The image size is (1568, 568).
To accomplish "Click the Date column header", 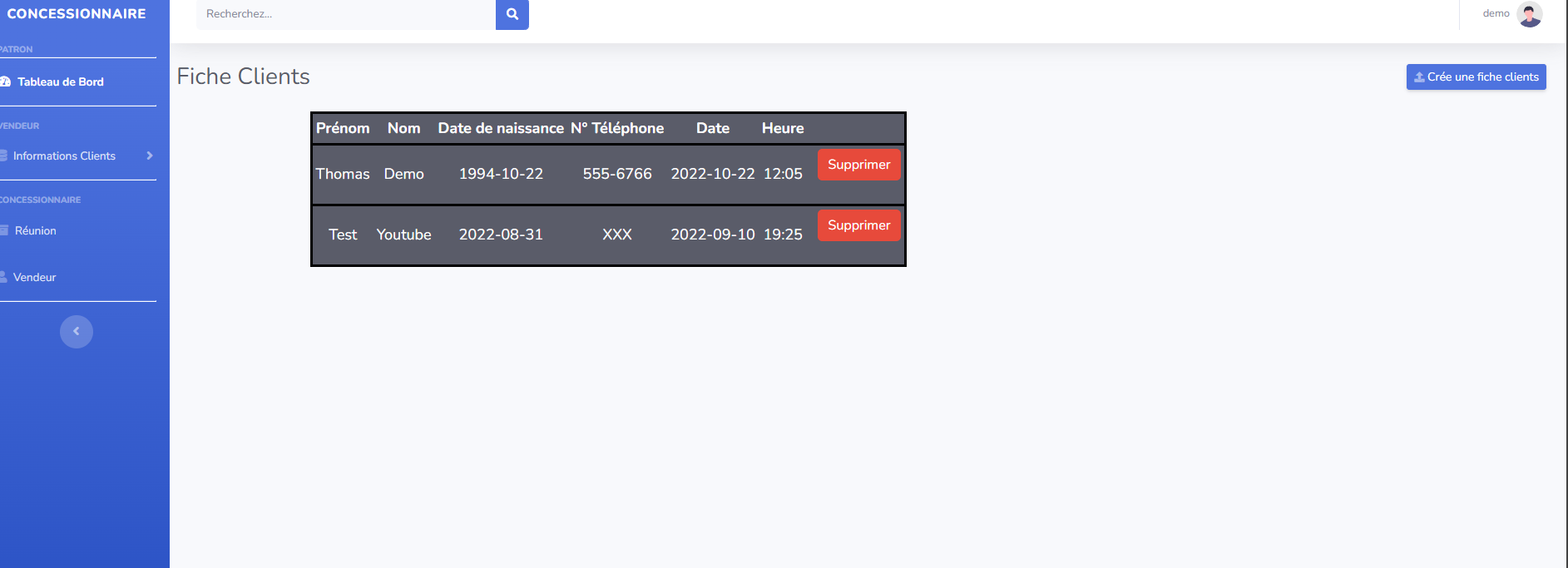I will (713, 128).
